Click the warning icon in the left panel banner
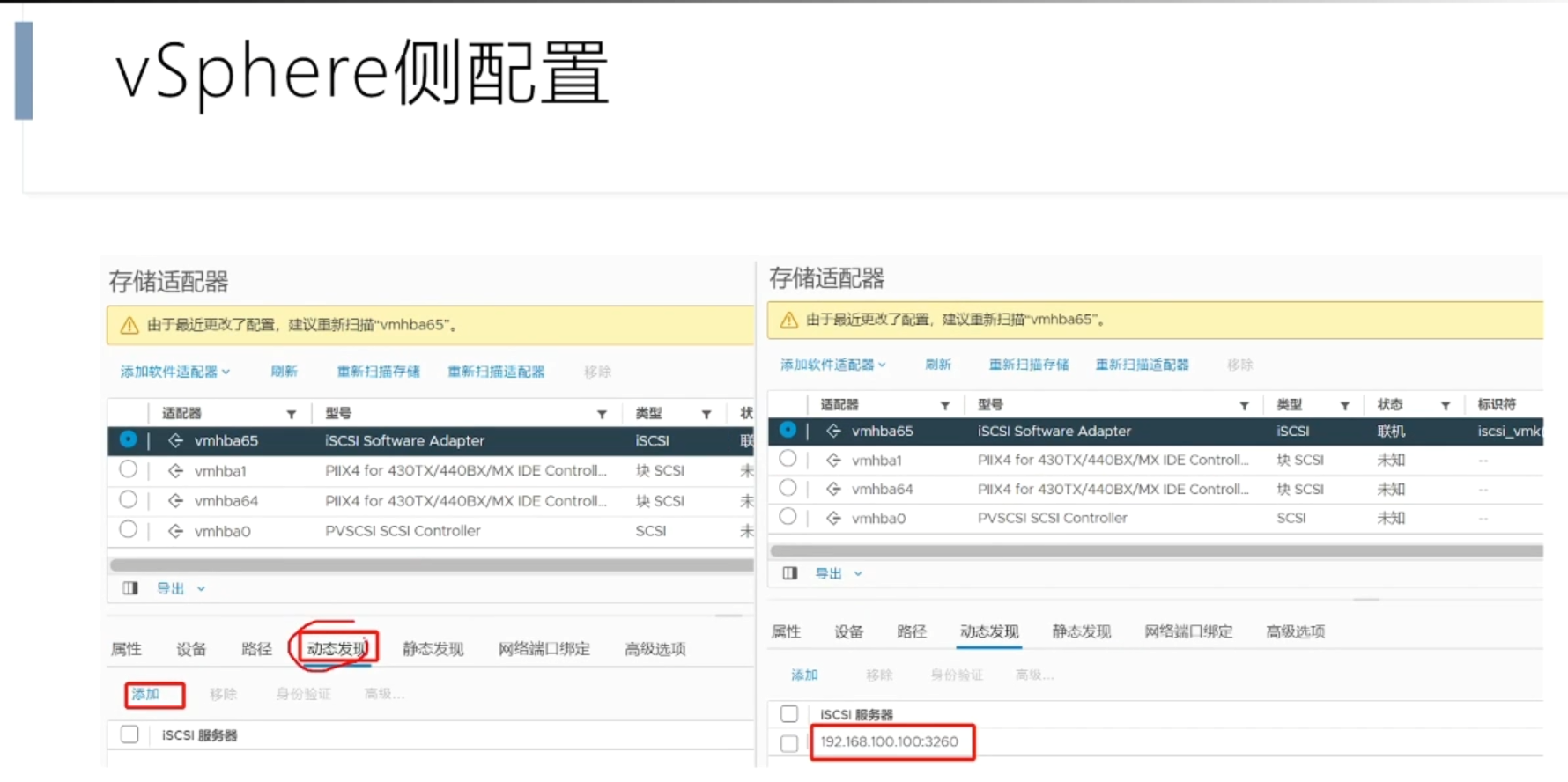Screen dimensions: 1568x782 [x=129, y=325]
